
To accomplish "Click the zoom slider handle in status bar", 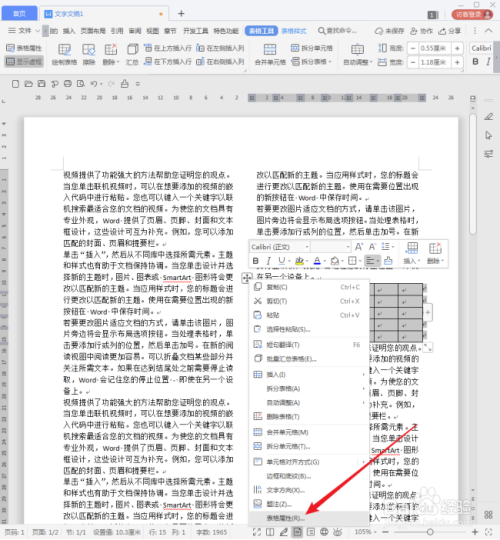I will (x=430, y=532).
